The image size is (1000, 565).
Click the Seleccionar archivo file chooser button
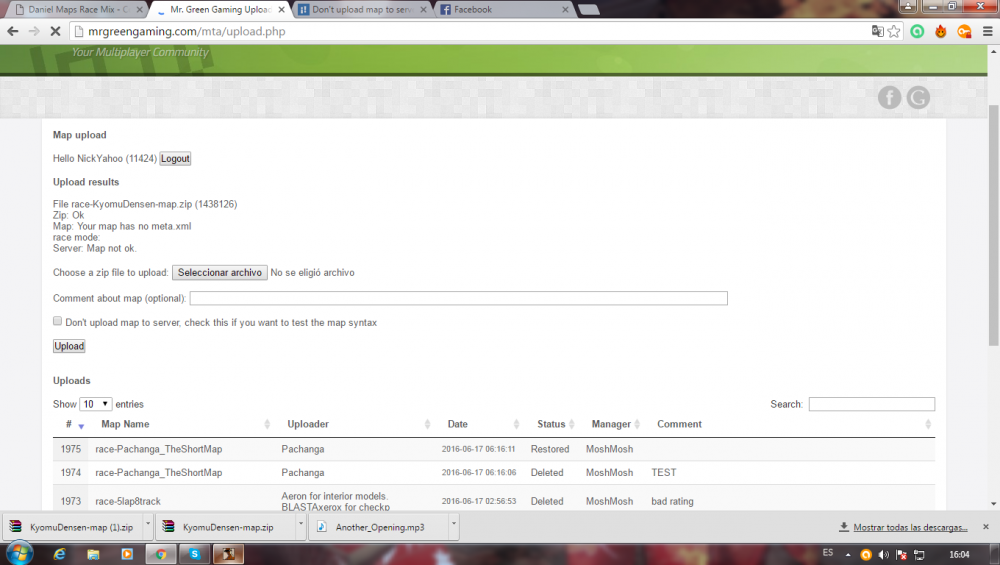coord(219,273)
